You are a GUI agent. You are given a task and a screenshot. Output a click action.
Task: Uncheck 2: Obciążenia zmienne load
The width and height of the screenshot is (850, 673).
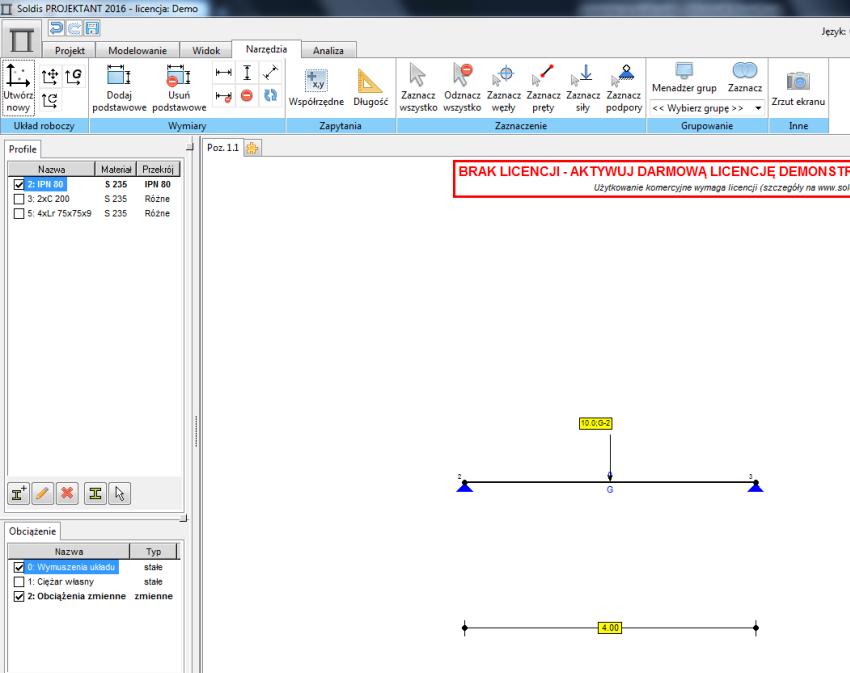click(19, 597)
